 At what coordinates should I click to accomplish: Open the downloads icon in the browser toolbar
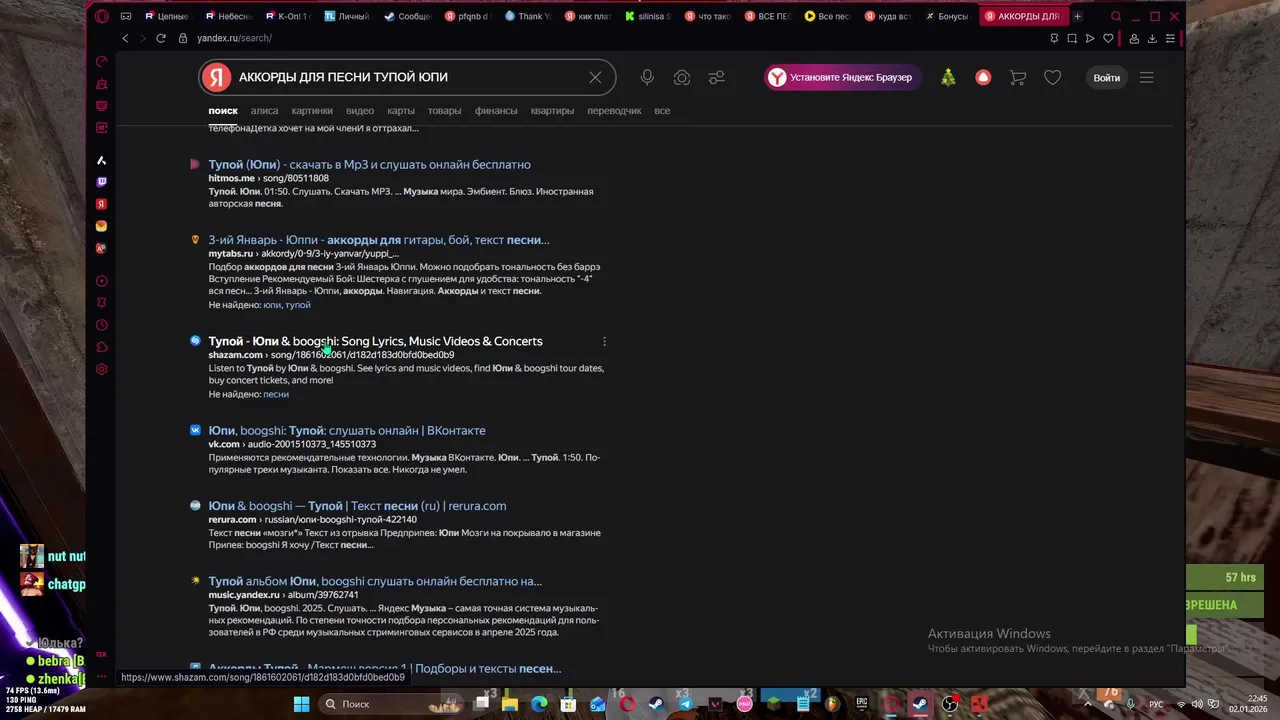[1152, 38]
